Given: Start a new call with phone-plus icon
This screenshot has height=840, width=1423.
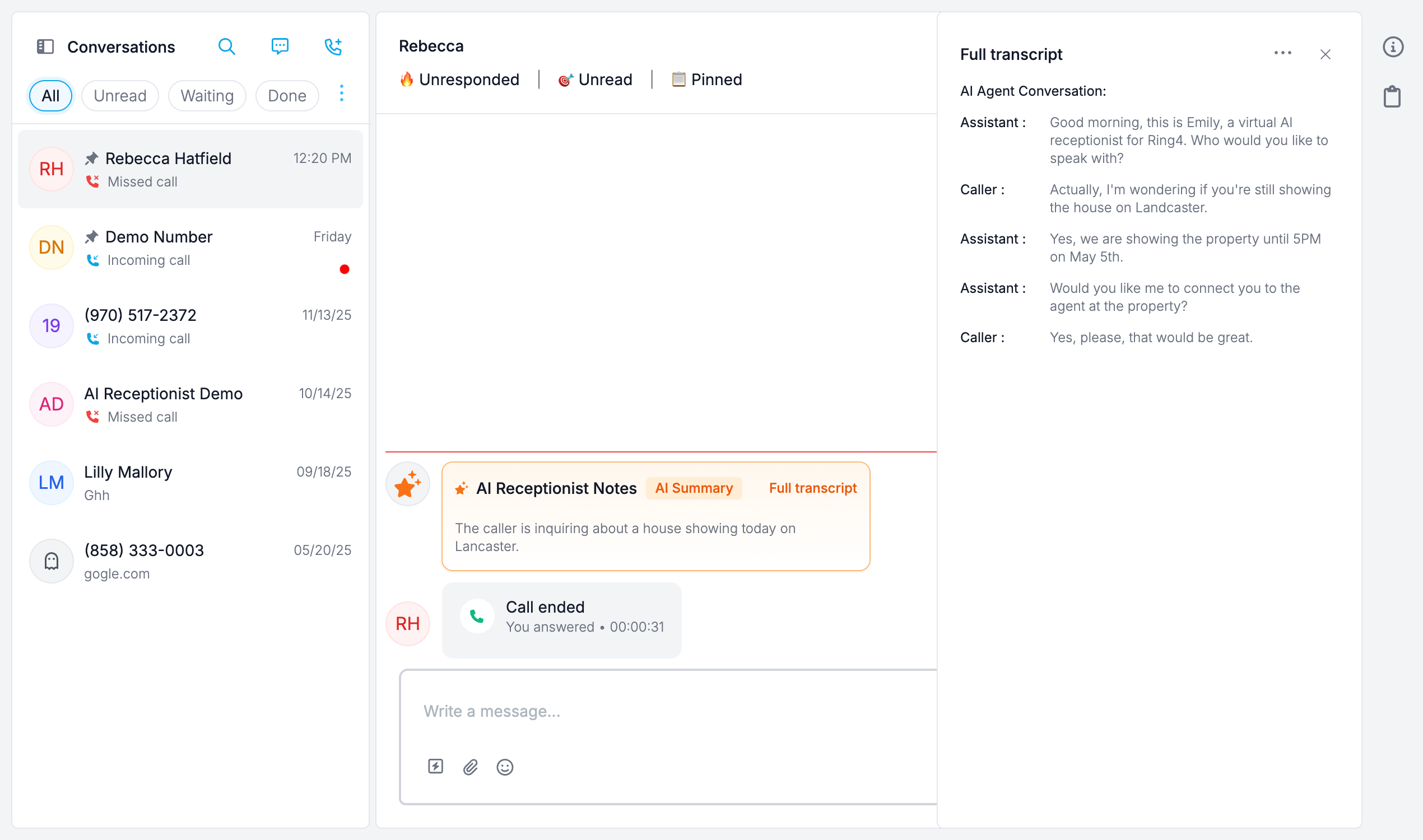Looking at the screenshot, I should click(x=333, y=46).
